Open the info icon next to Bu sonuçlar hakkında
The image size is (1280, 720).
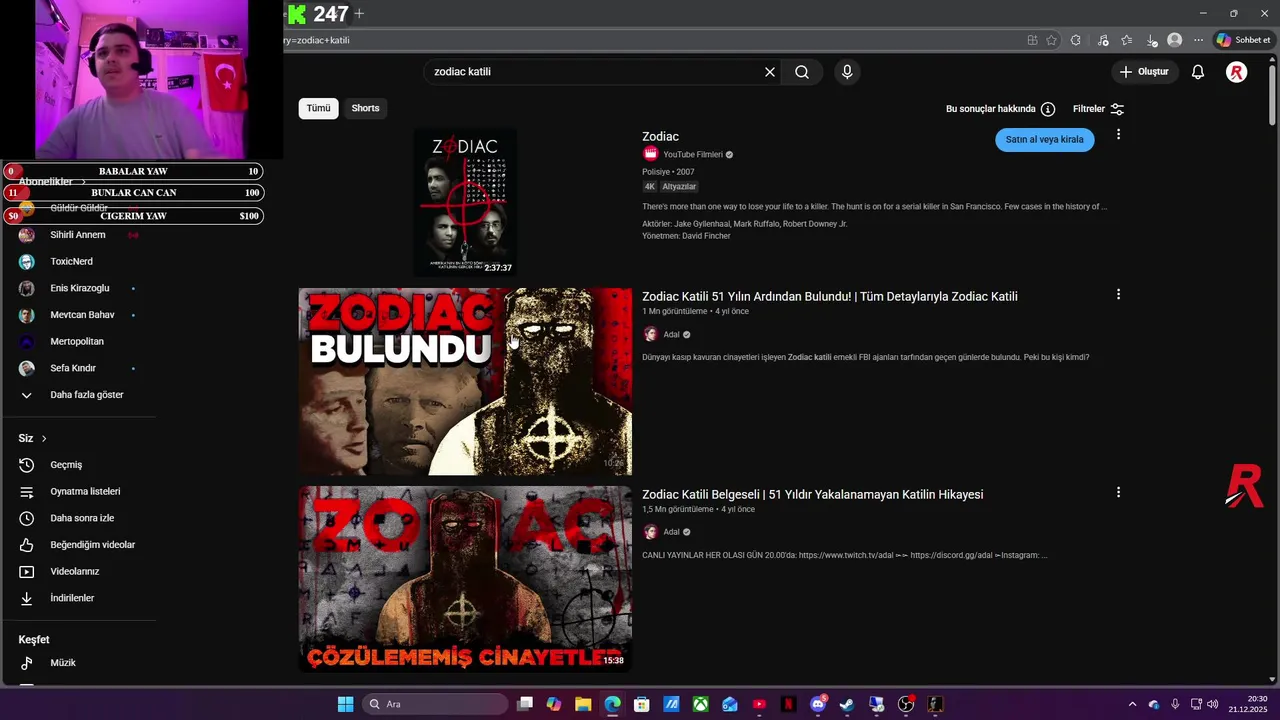1048,109
